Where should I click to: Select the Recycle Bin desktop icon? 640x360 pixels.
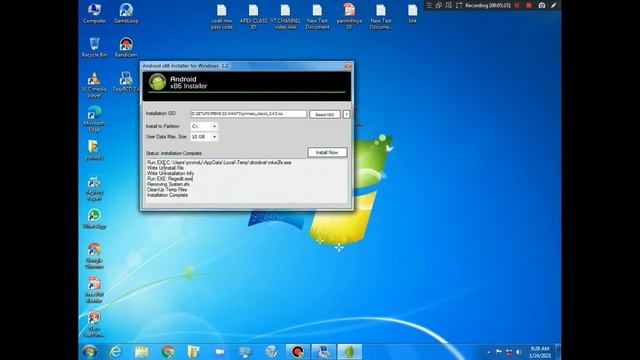click(x=94, y=47)
